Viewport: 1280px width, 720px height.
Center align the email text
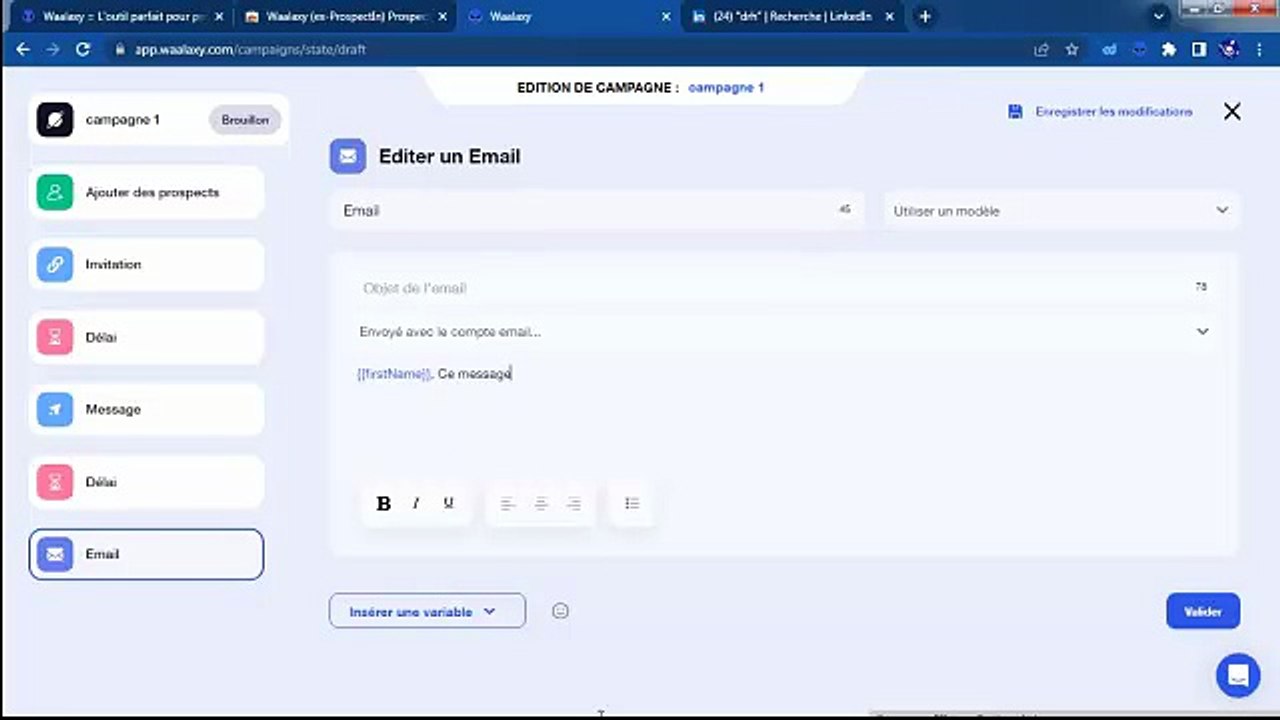click(541, 503)
